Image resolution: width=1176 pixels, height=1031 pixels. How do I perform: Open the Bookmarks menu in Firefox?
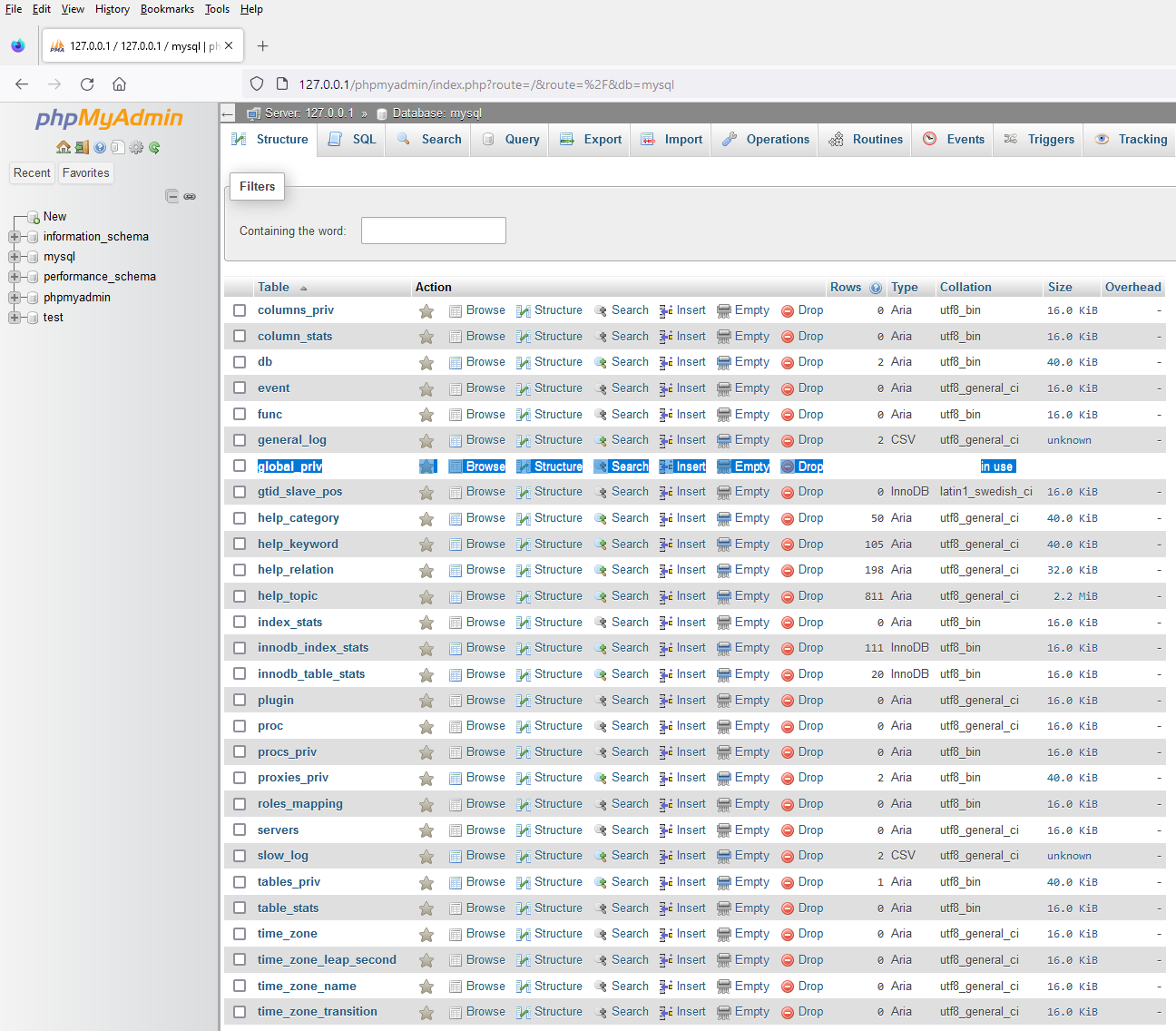[x=167, y=9]
